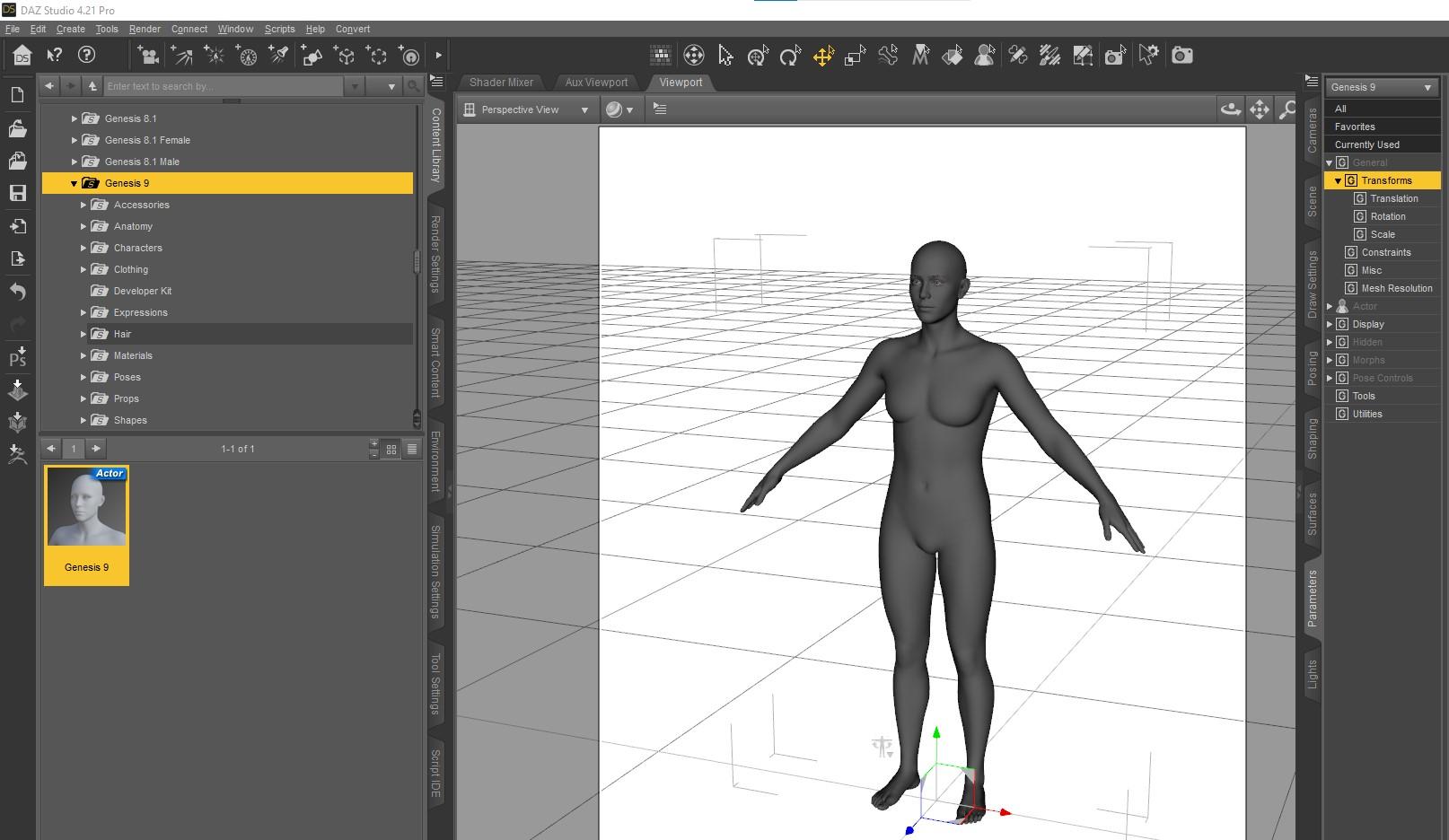Select the Mesh Resolution parameter group
1449x840 pixels.
(1396, 288)
